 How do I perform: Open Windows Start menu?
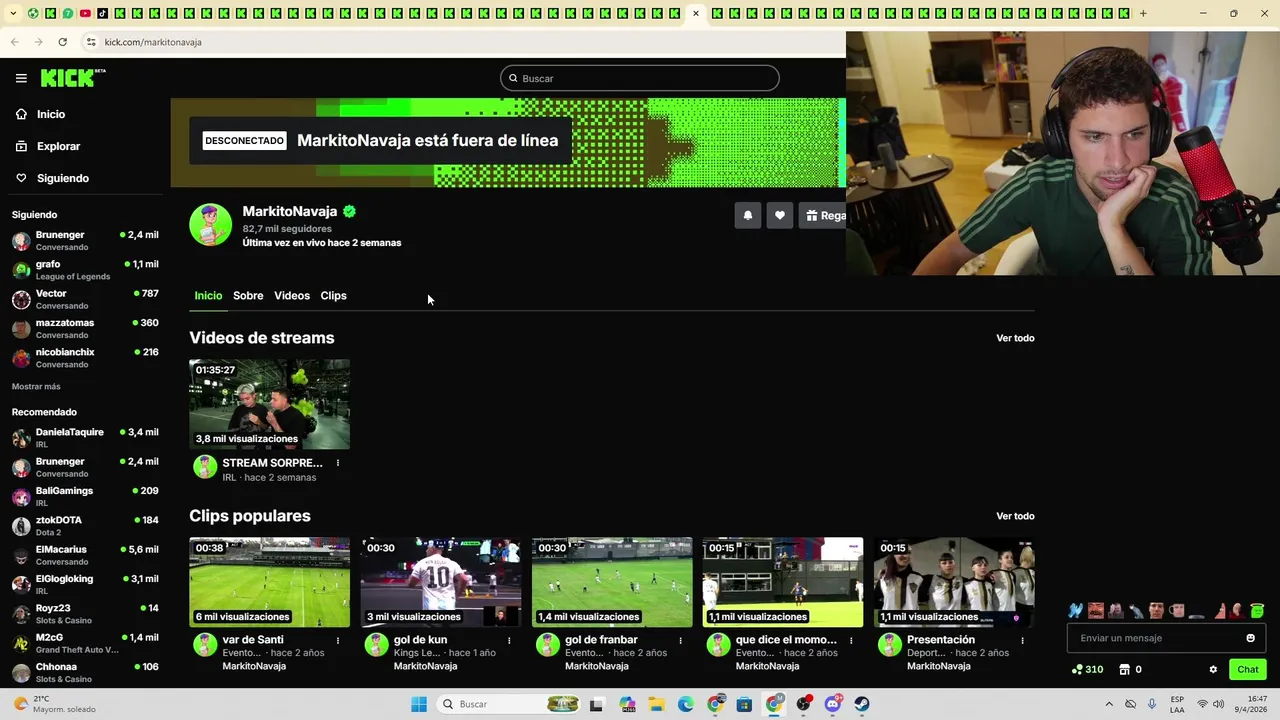pyautogui.click(x=419, y=704)
